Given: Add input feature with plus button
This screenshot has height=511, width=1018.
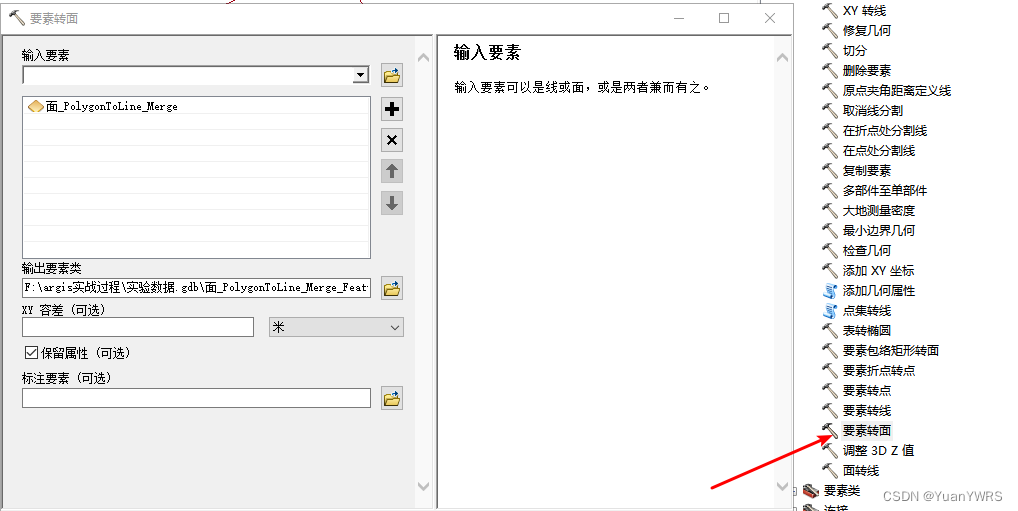Looking at the screenshot, I should click(x=391, y=108).
